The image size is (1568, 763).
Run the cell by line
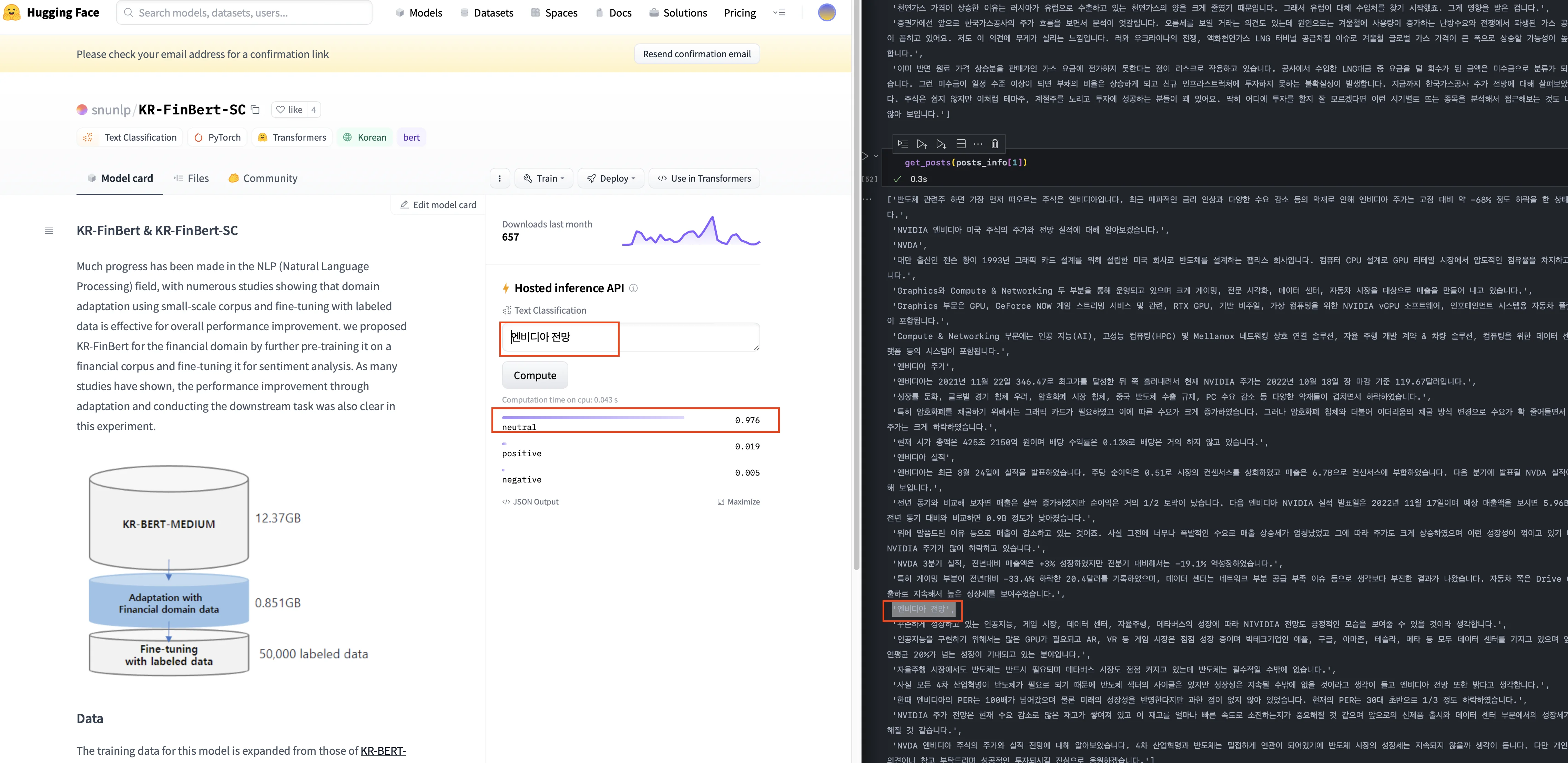[903, 144]
